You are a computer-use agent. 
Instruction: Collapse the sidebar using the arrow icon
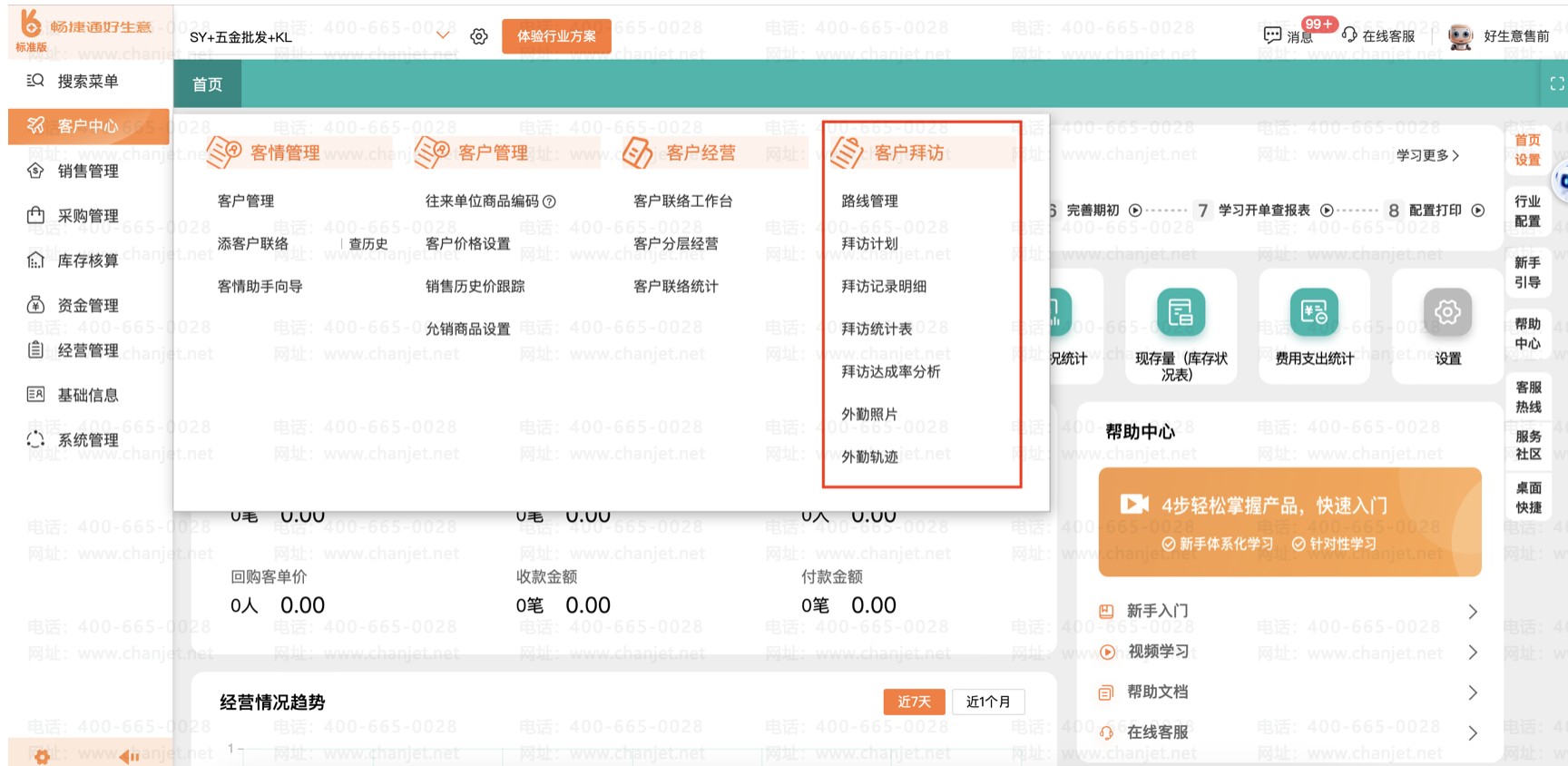pyautogui.click(x=129, y=756)
